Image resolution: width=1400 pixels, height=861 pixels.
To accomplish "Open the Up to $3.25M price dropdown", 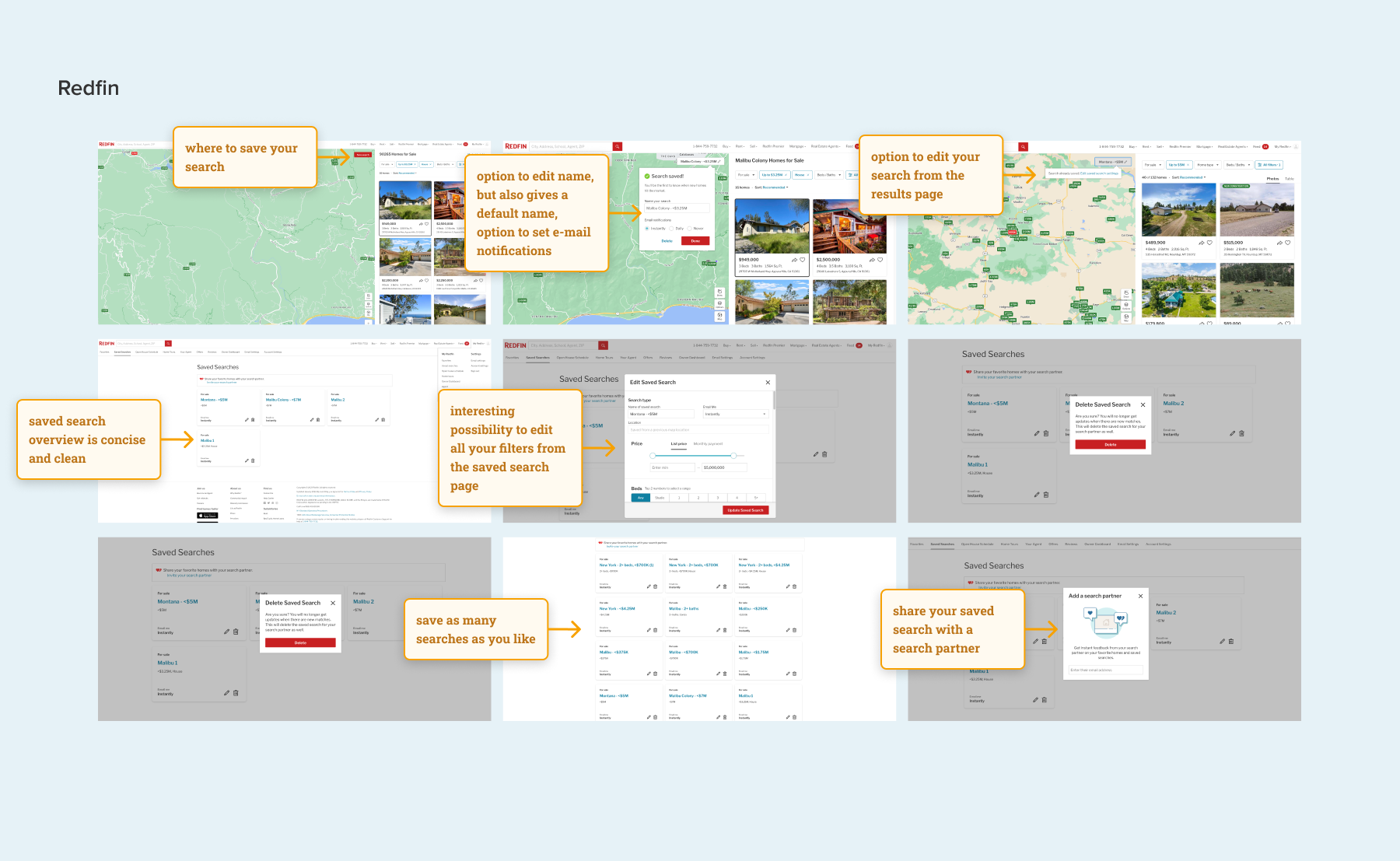I will click(x=774, y=175).
